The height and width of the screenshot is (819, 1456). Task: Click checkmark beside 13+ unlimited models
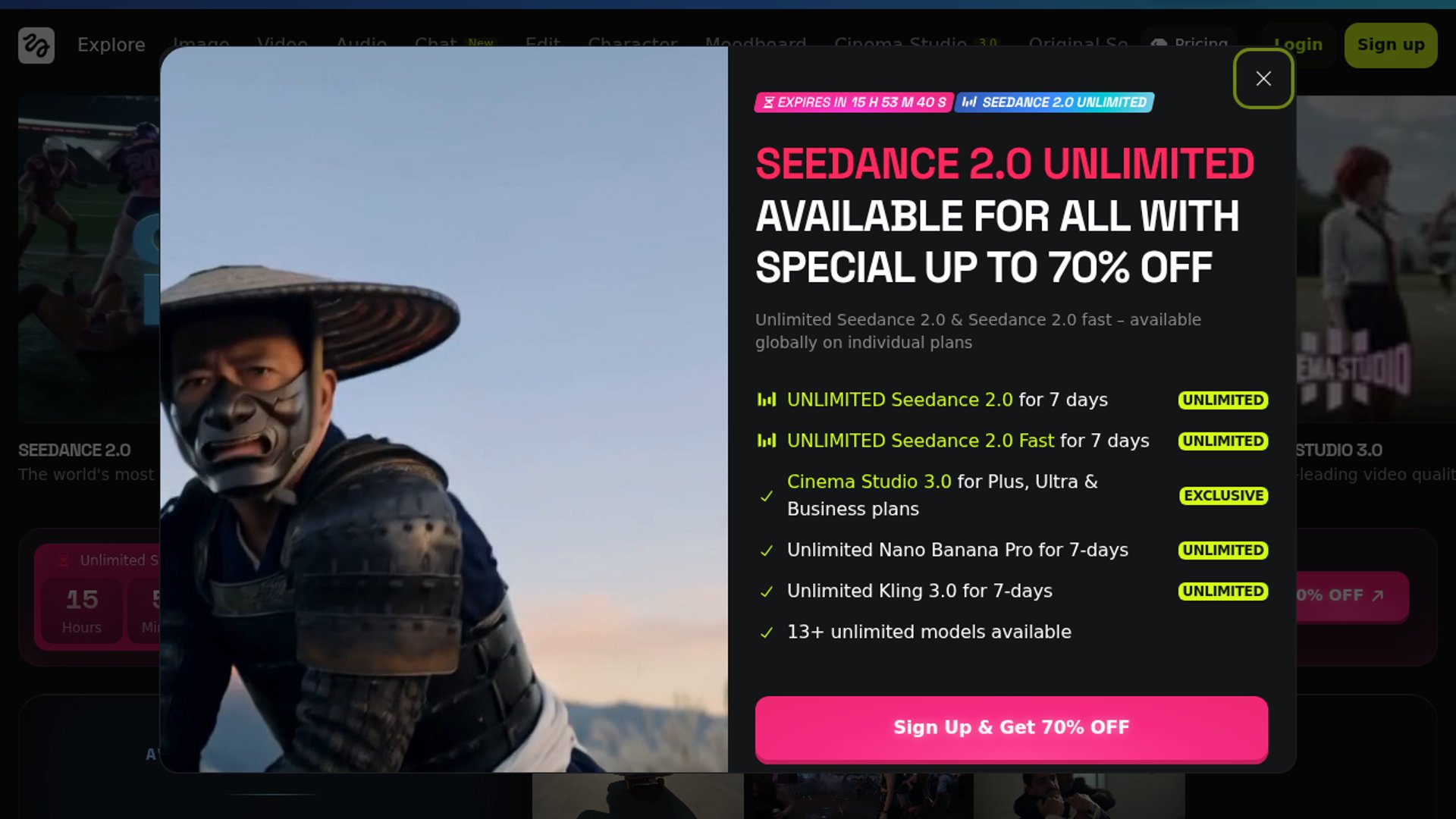click(x=767, y=632)
